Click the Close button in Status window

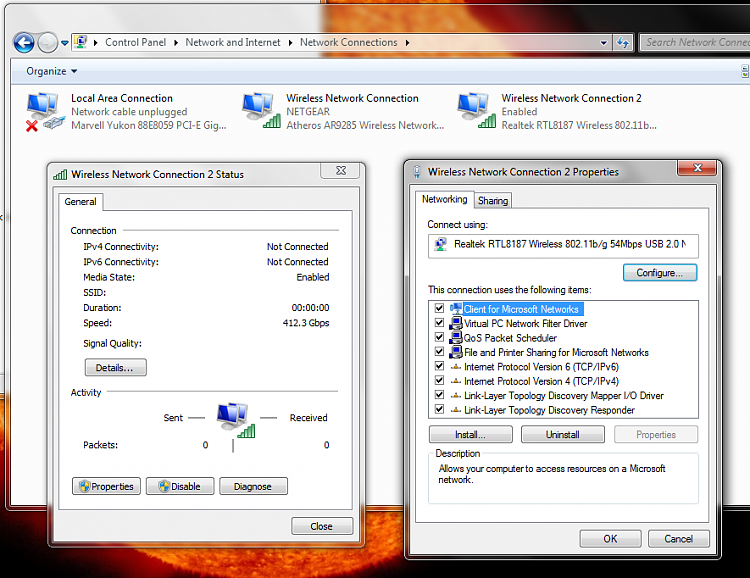322,526
